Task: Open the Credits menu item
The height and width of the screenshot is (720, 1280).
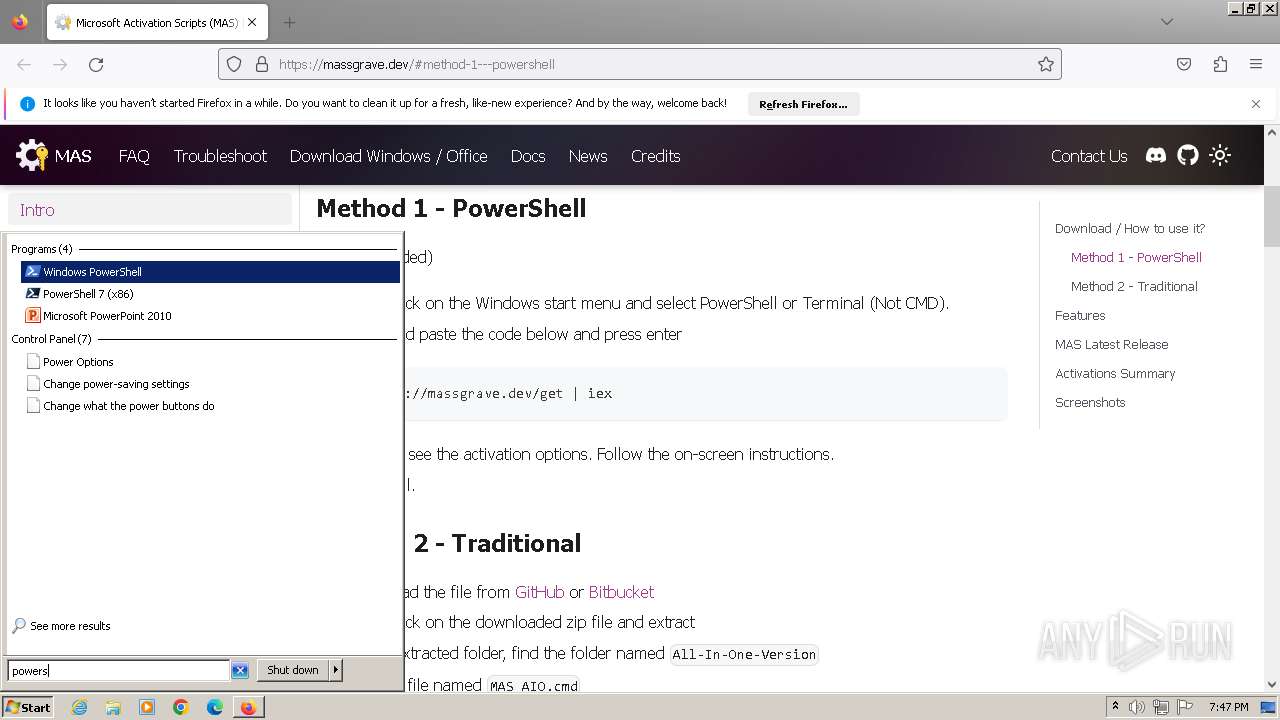Action: 656,156
